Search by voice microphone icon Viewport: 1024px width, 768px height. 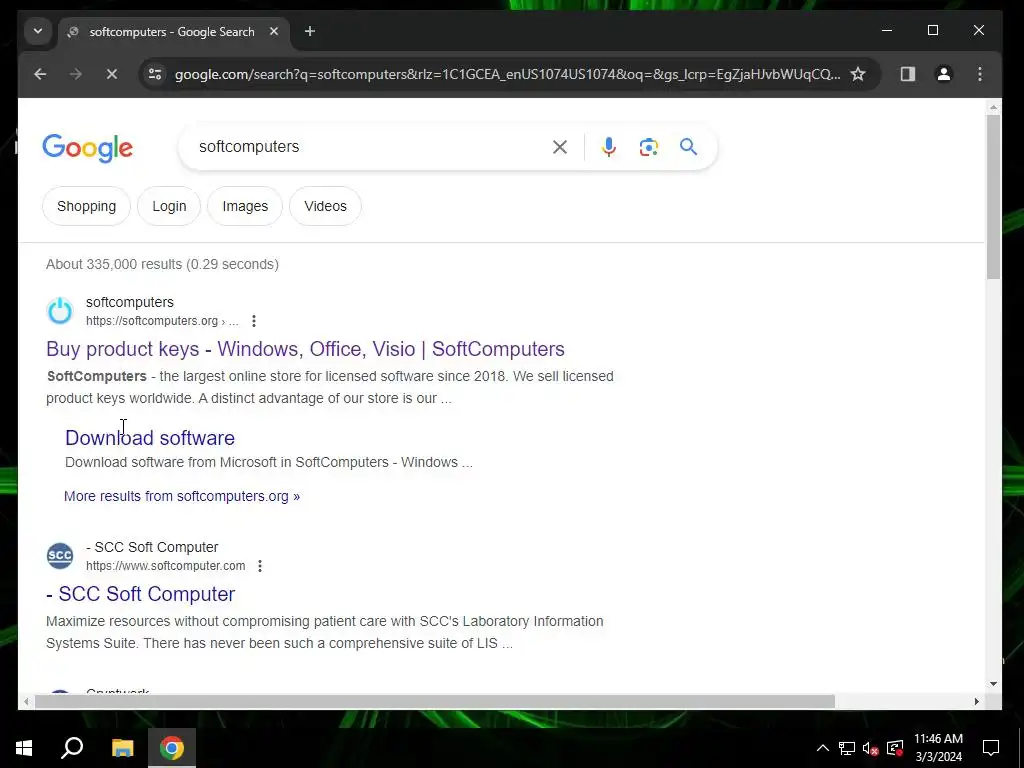point(609,147)
